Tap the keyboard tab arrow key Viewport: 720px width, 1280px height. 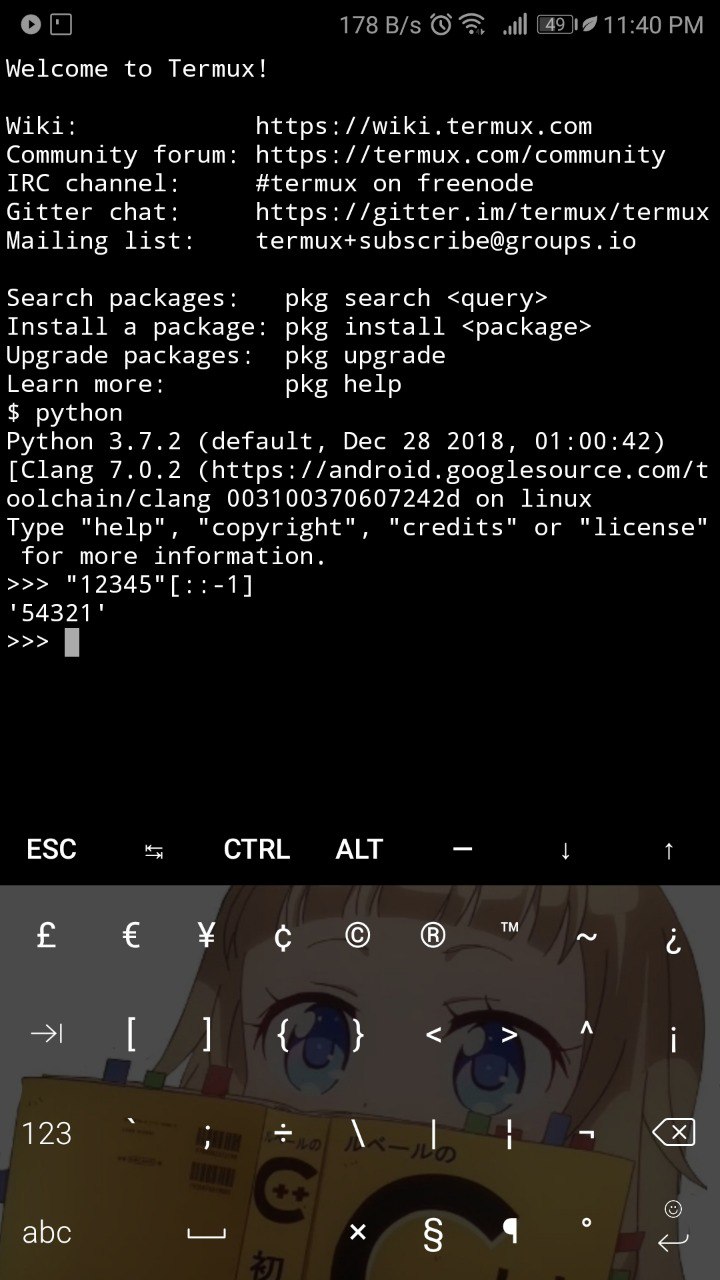coord(47,1034)
